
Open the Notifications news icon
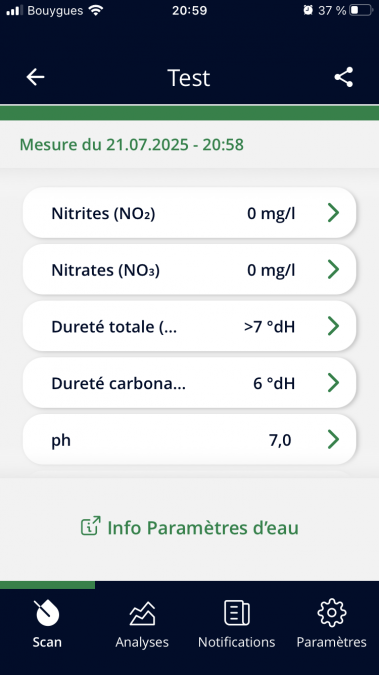(236, 613)
